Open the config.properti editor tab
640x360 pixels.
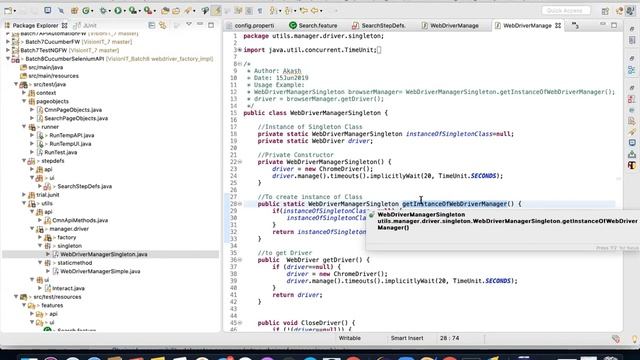(x=250, y=25)
